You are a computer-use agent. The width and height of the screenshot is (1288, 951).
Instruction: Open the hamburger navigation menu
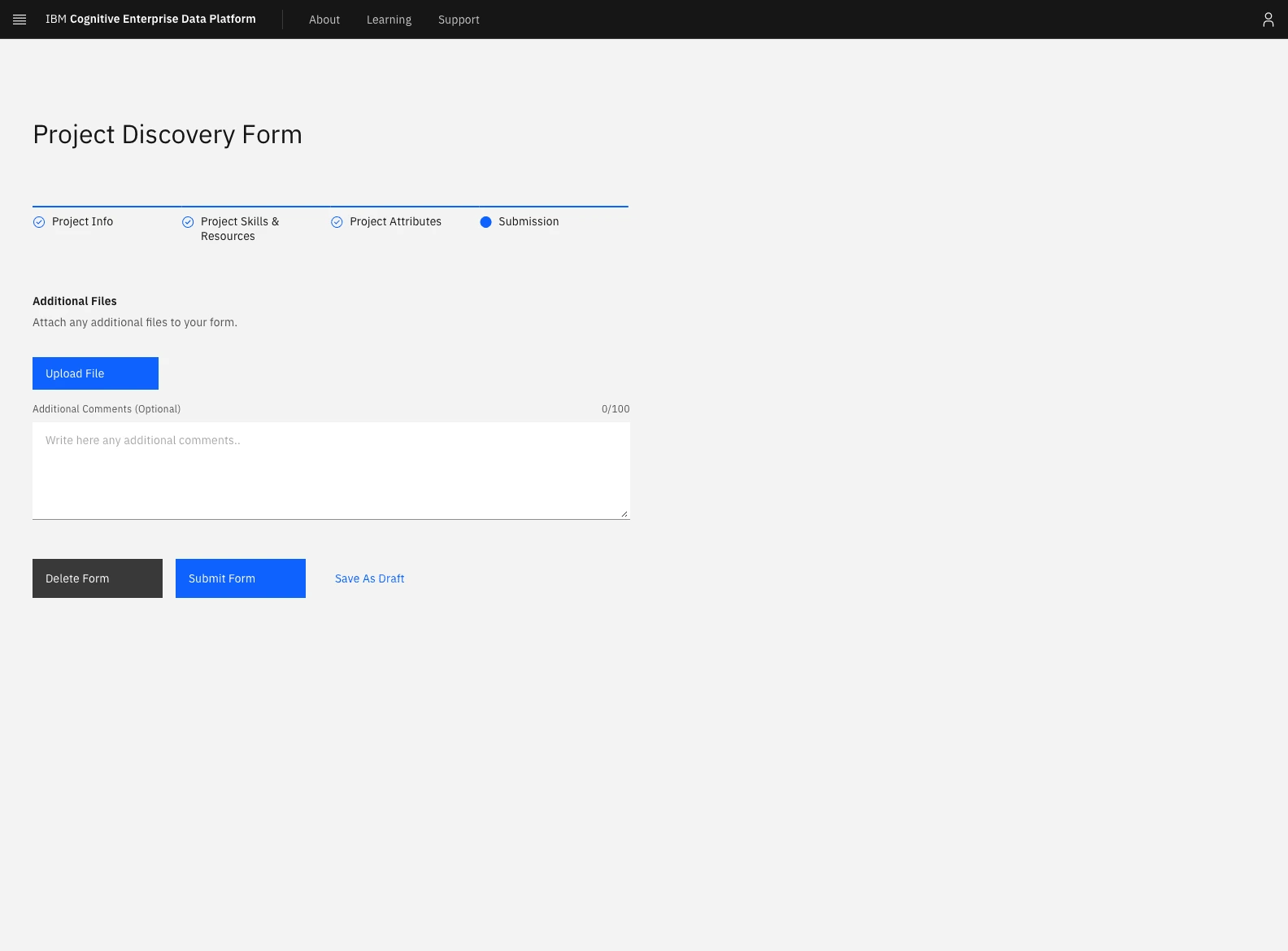pyautogui.click(x=20, y=20)
